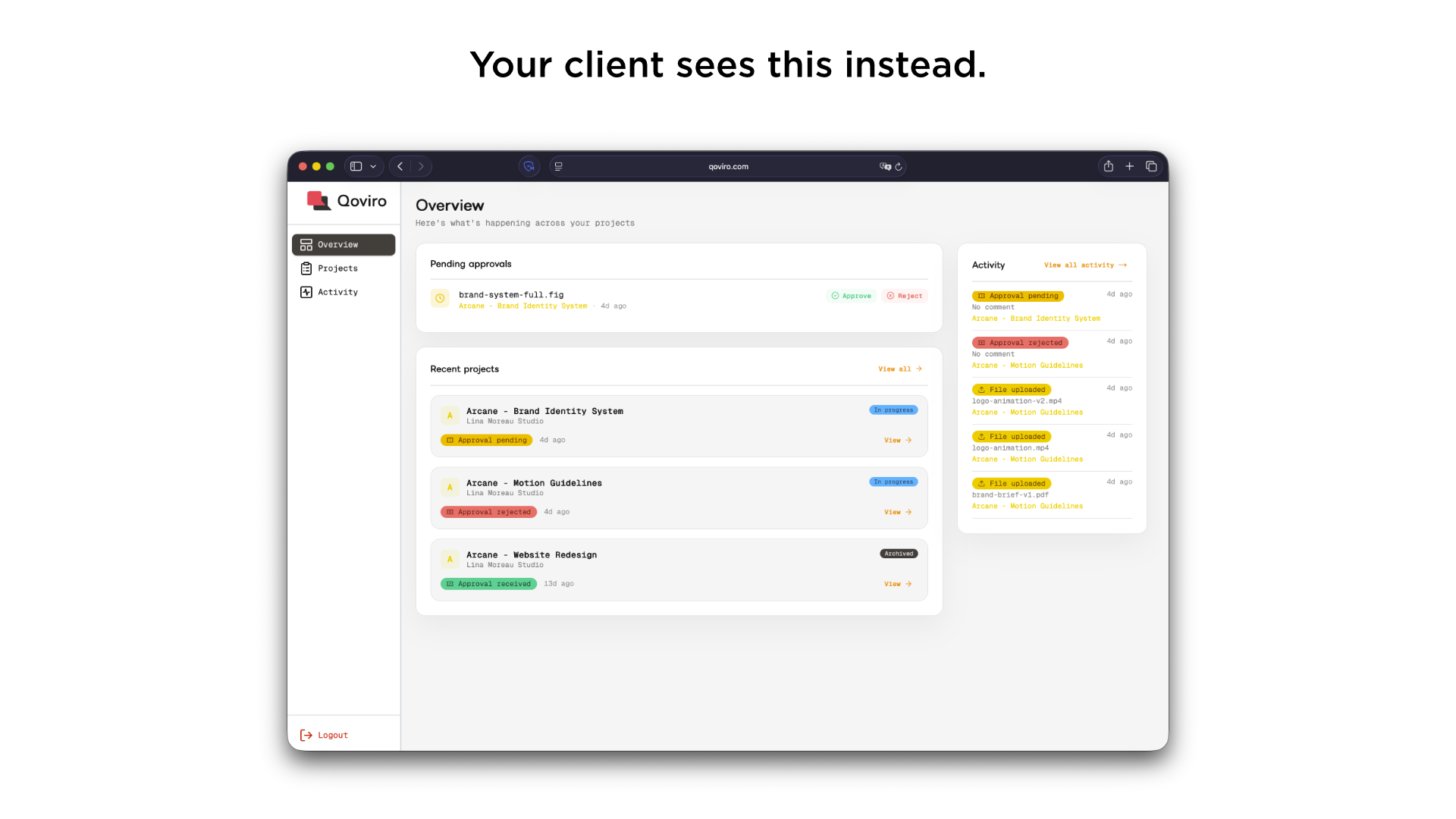Click File uploaded badge for logo-animation.mp4
1456x819 pixels.
(1012, 437)
